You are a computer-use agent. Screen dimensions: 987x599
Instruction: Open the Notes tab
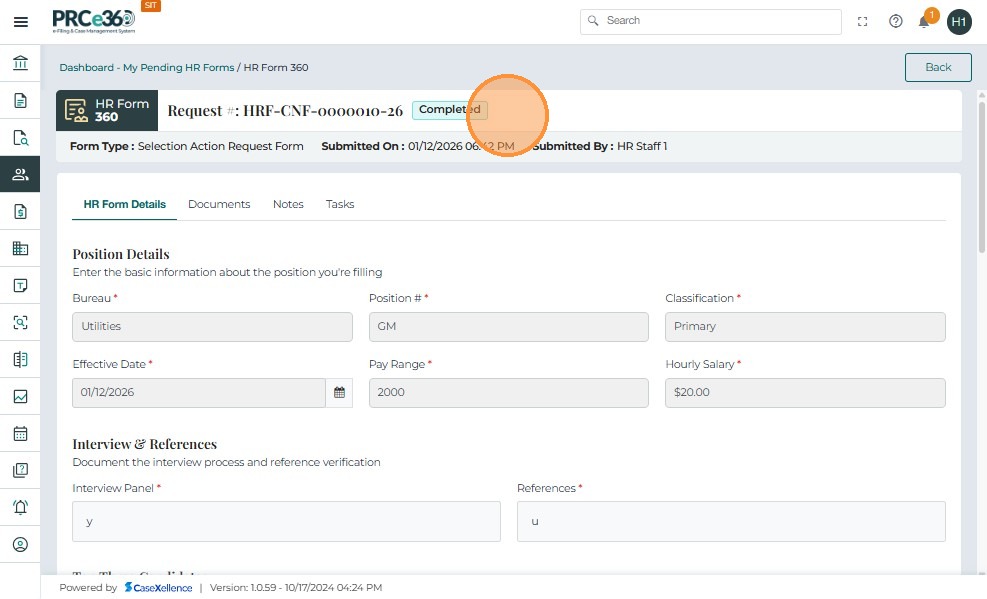click(288, 204)
